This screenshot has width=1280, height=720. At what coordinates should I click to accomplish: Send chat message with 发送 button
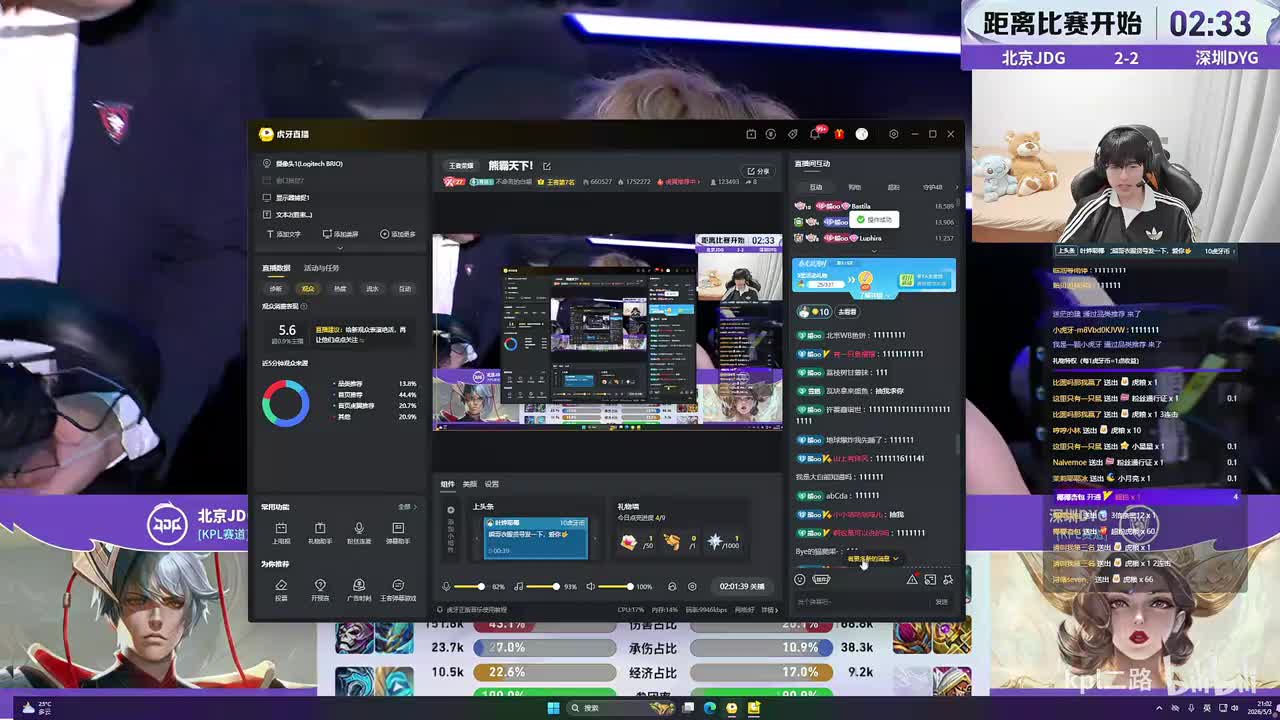[941, 602]
